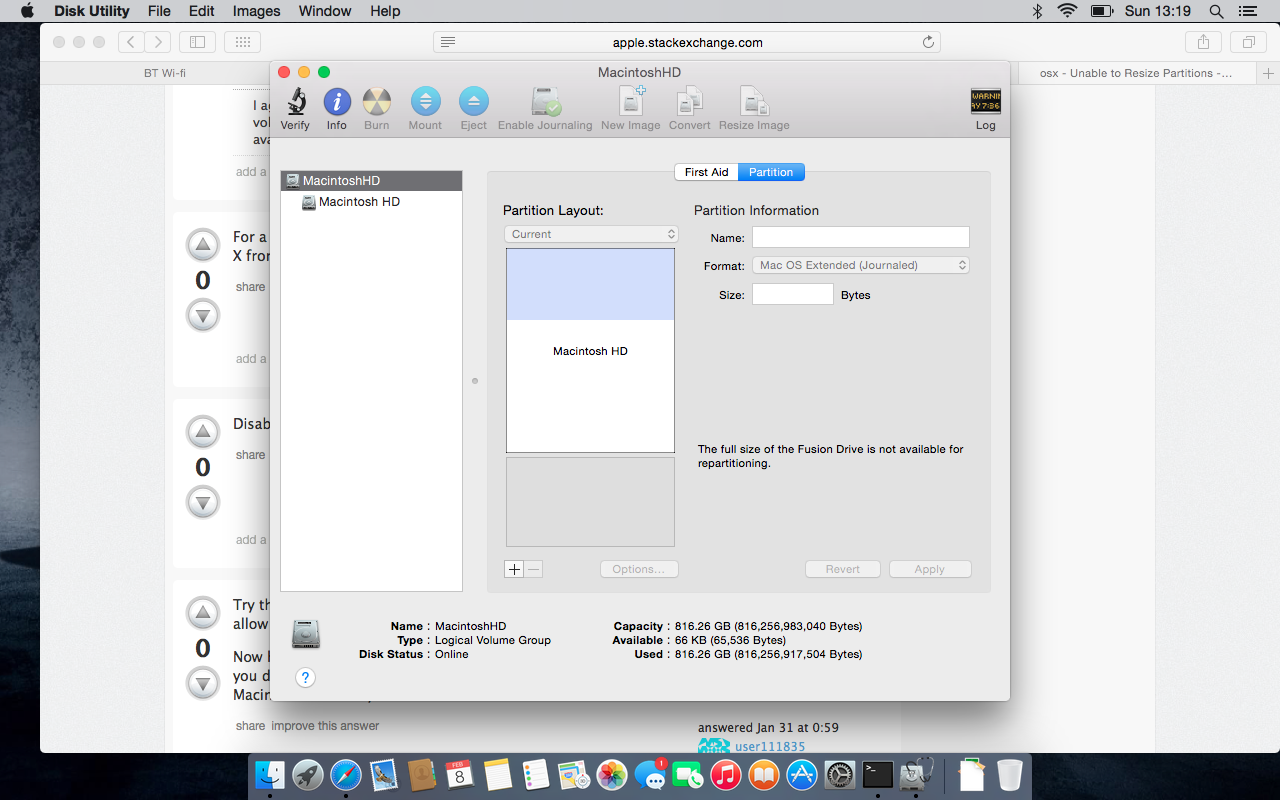Open the Disk Utility menu

91,11
